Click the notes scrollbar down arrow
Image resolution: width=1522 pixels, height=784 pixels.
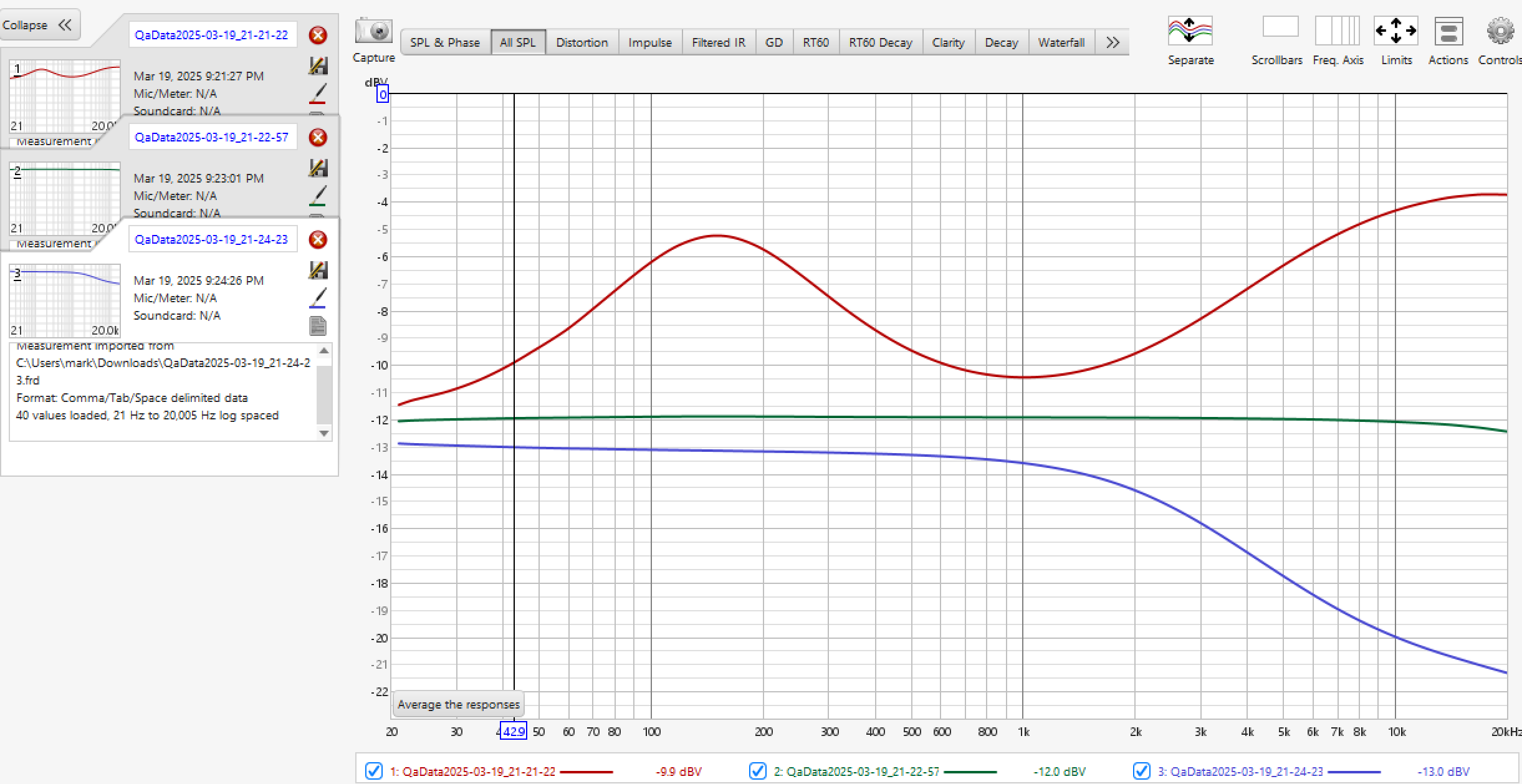(324, 433)
